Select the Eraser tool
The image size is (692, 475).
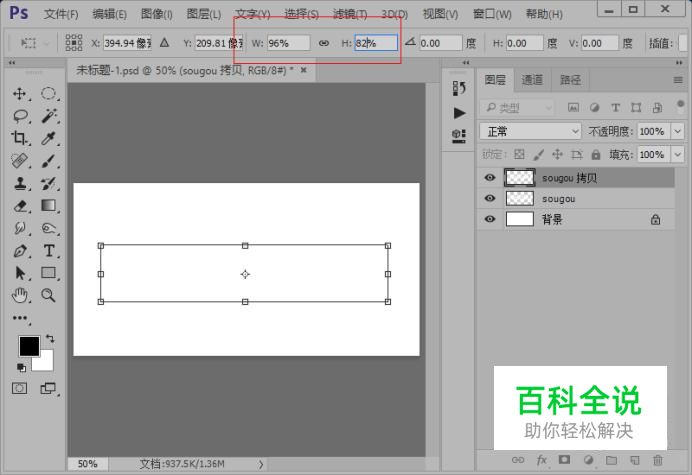(x=19, y=205)
